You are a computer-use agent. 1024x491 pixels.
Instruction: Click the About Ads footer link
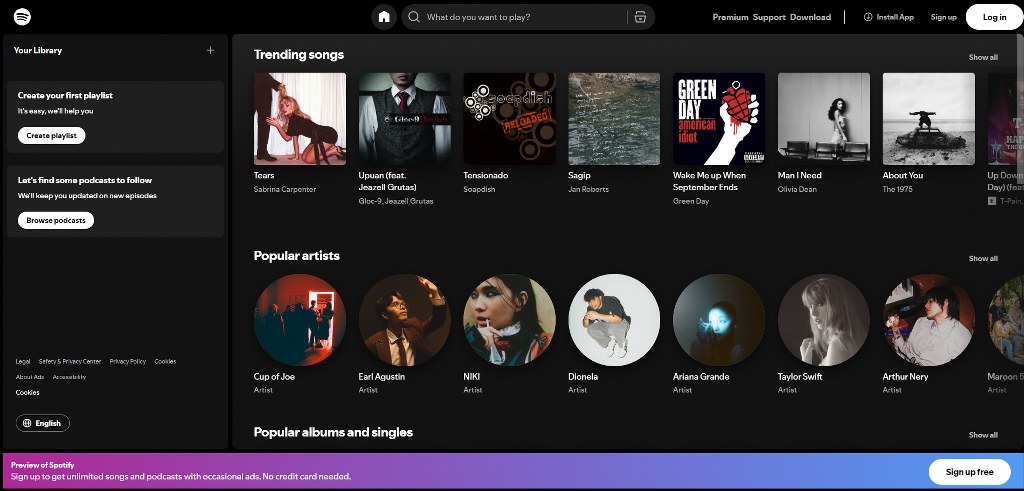coord(30,377)
